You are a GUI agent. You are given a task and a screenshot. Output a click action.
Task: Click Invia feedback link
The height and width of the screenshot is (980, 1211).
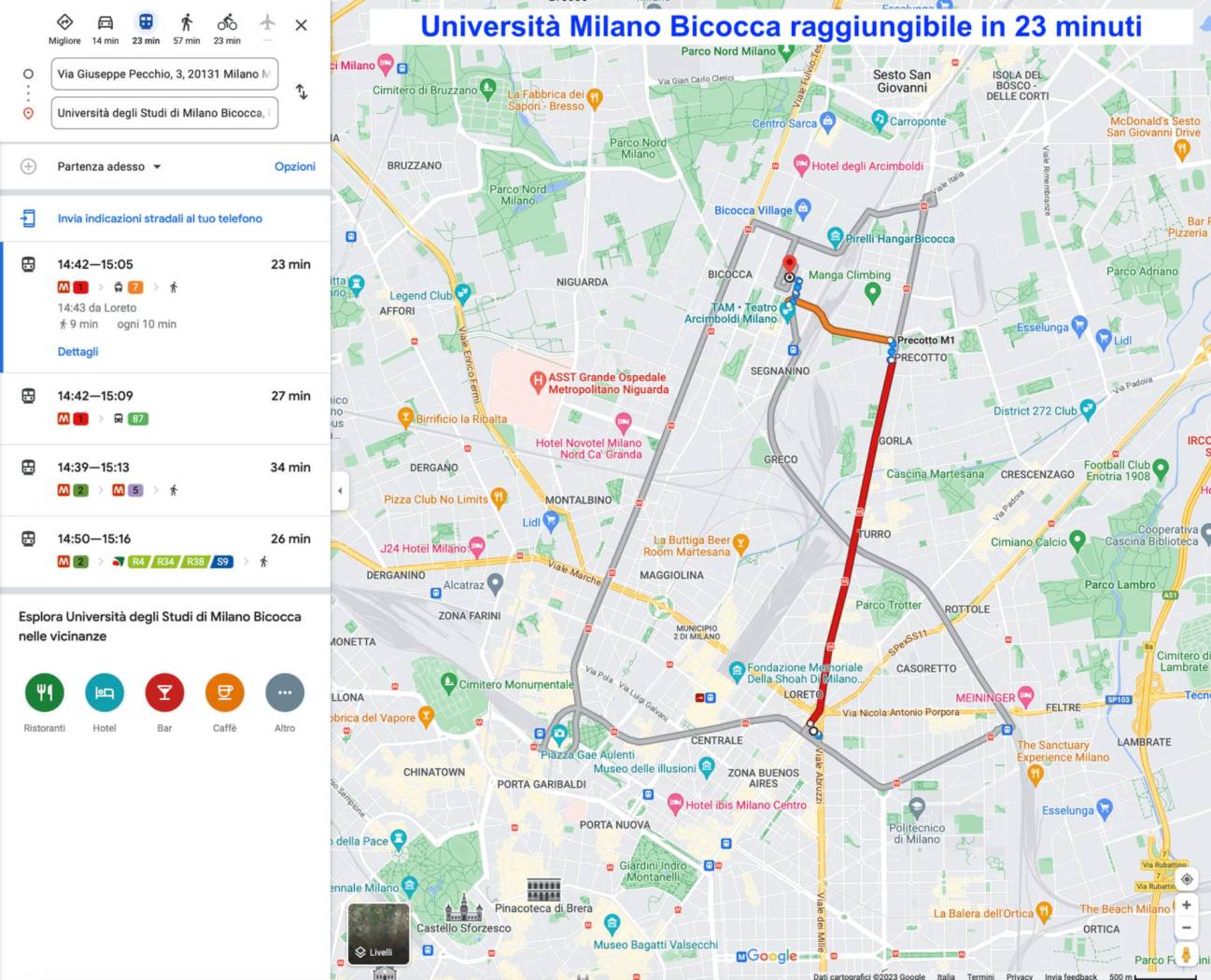click(x=1071, y=975)
